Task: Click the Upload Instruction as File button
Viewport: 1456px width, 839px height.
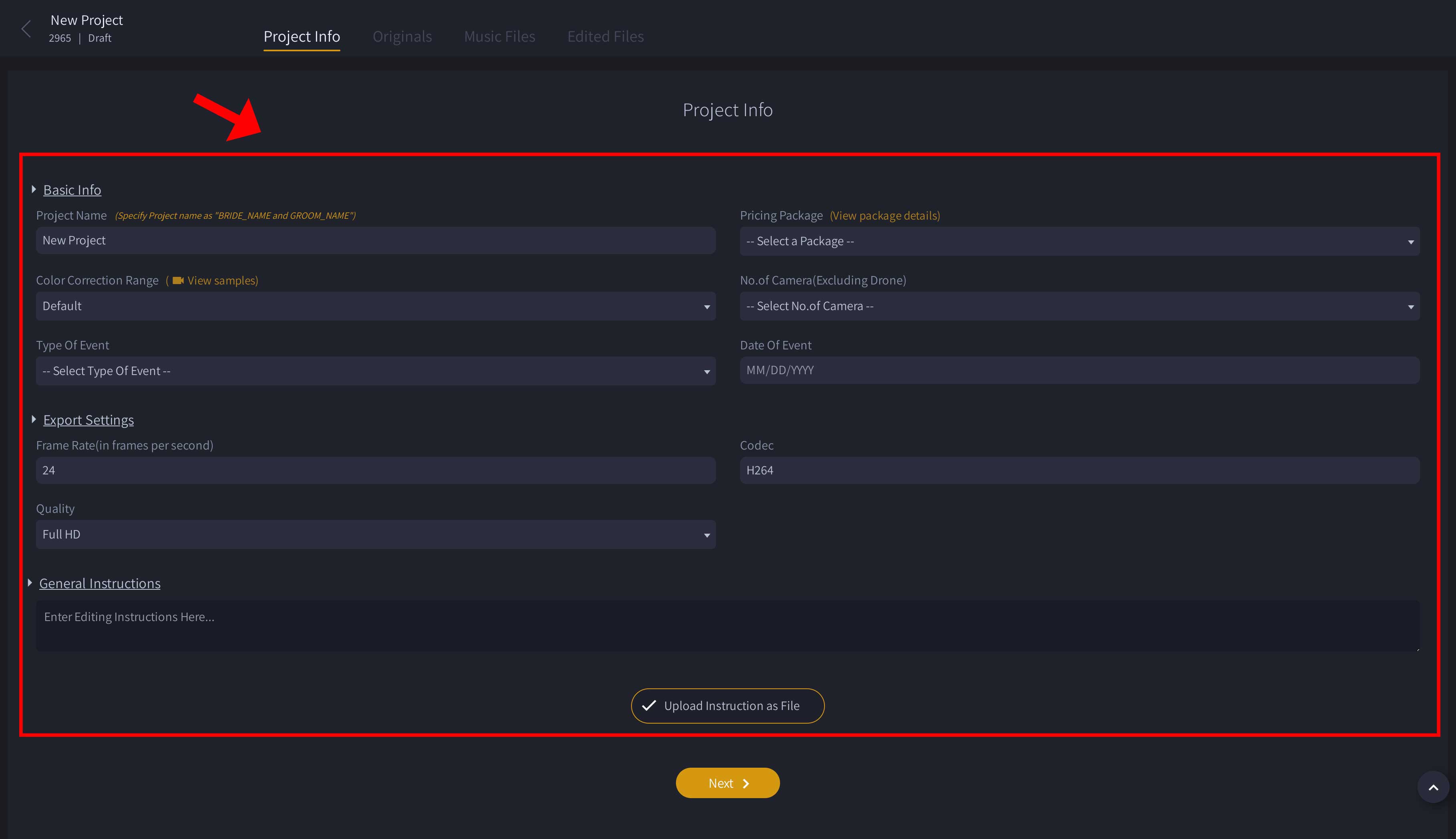Action: click(x=727, y=706)
